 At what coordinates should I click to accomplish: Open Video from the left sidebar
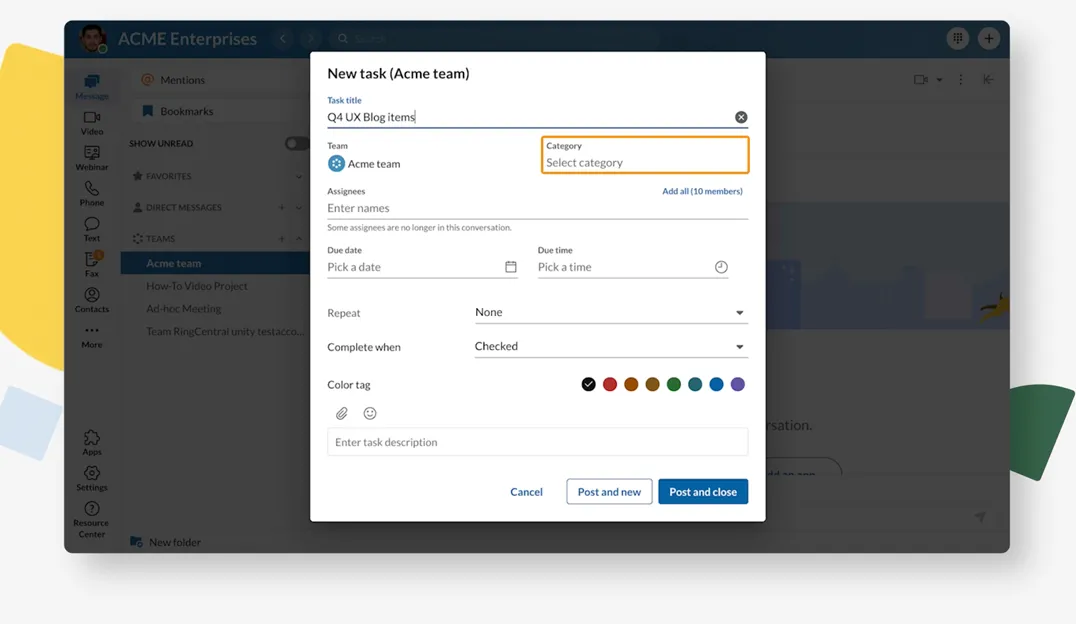[92, 122]
